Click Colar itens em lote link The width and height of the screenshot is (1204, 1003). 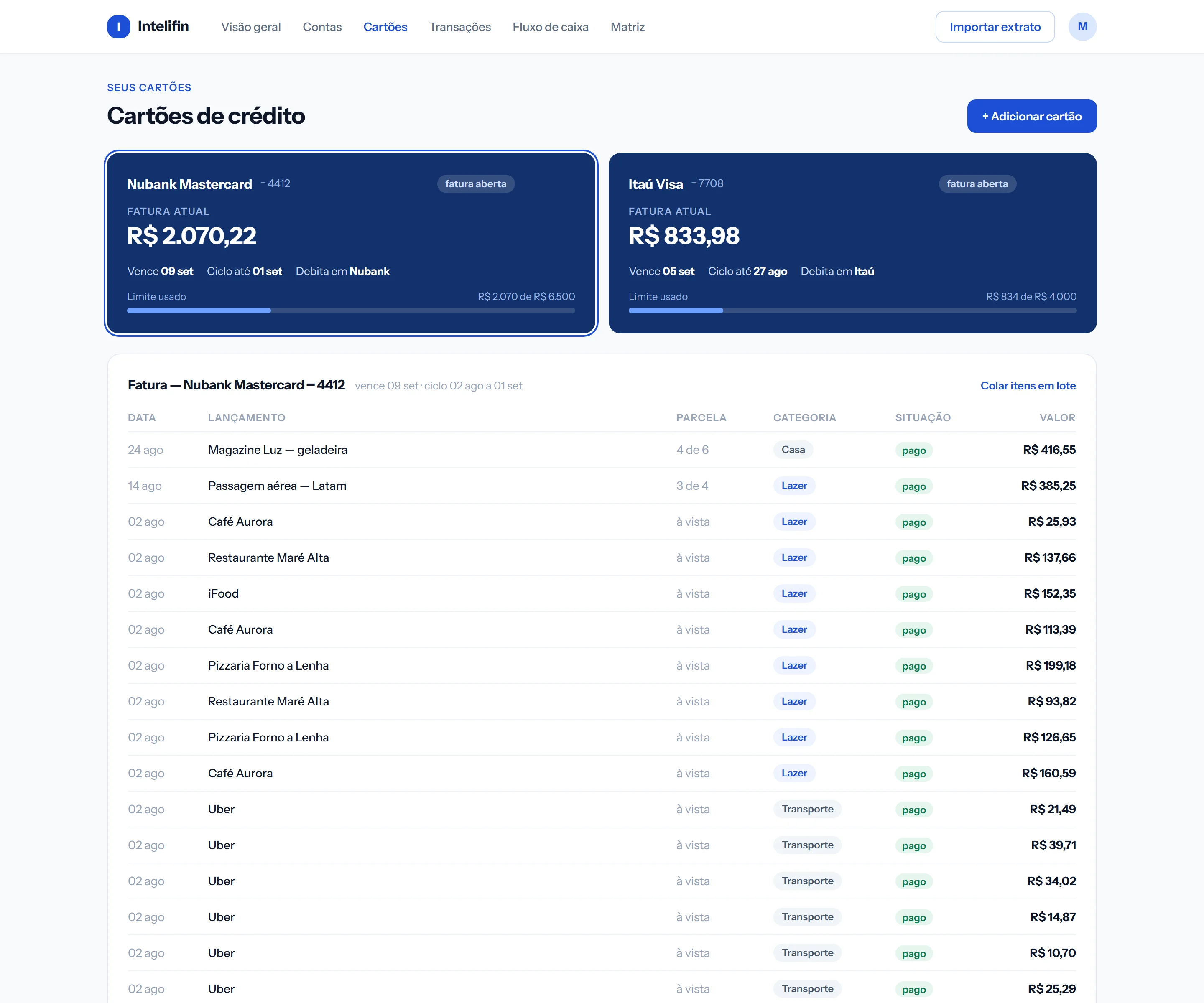click(x=1028, y=386)
